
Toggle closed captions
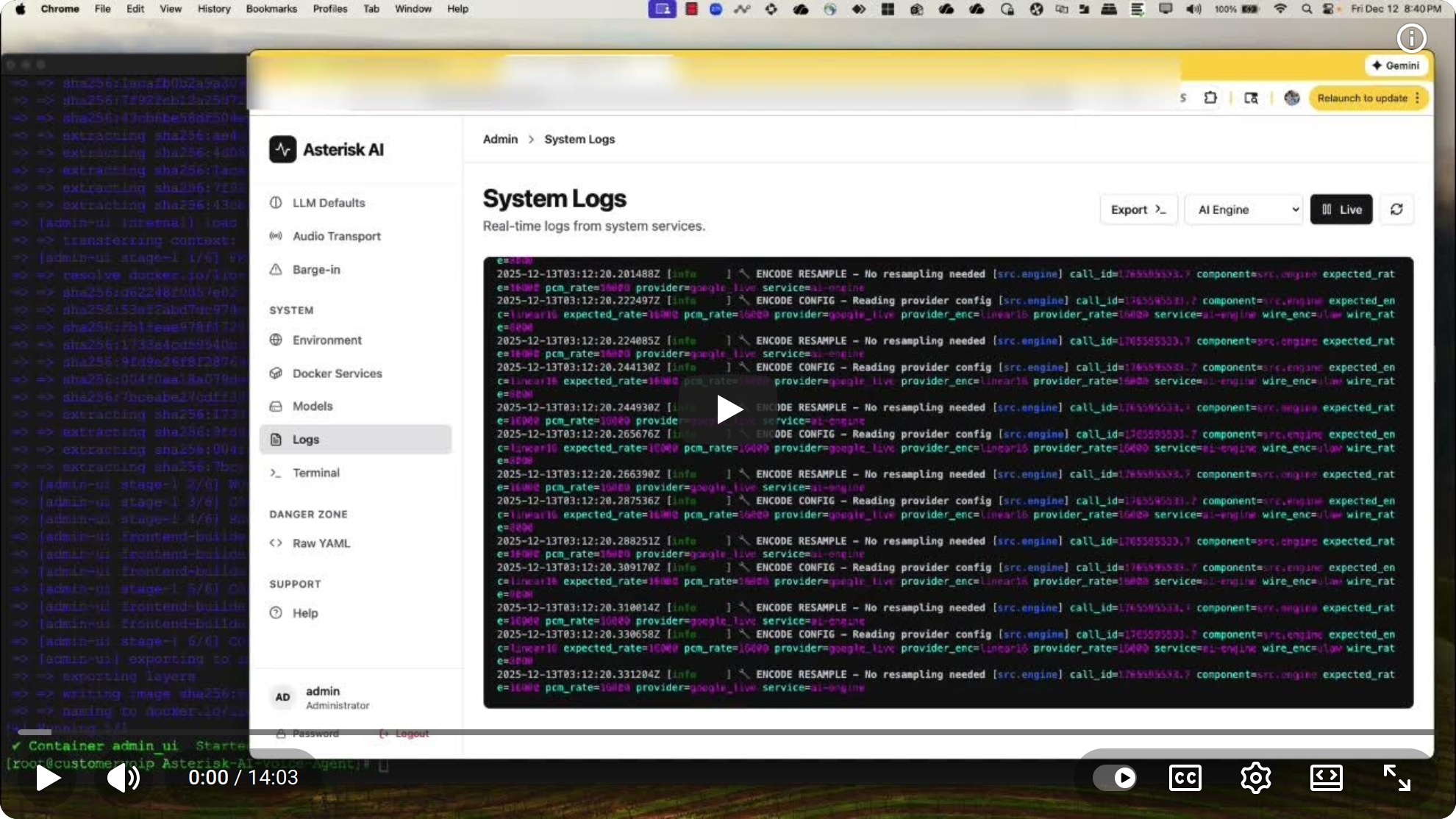[x=1185, y=778]
